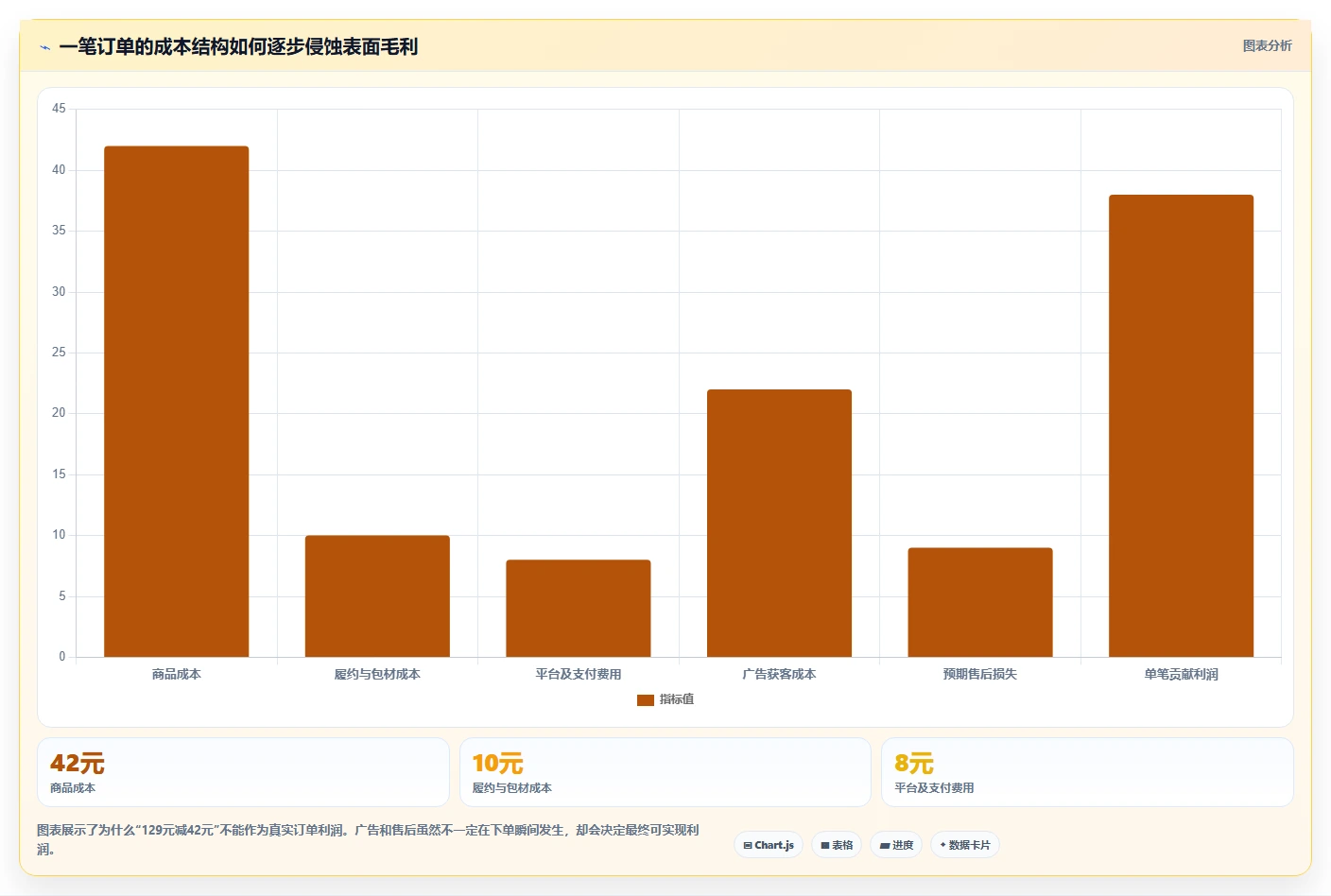This screenshot has height=896, width=1331.
Task: Open the 8元 平台及支付费用 data card
Action: click(x=1087, y=772)
